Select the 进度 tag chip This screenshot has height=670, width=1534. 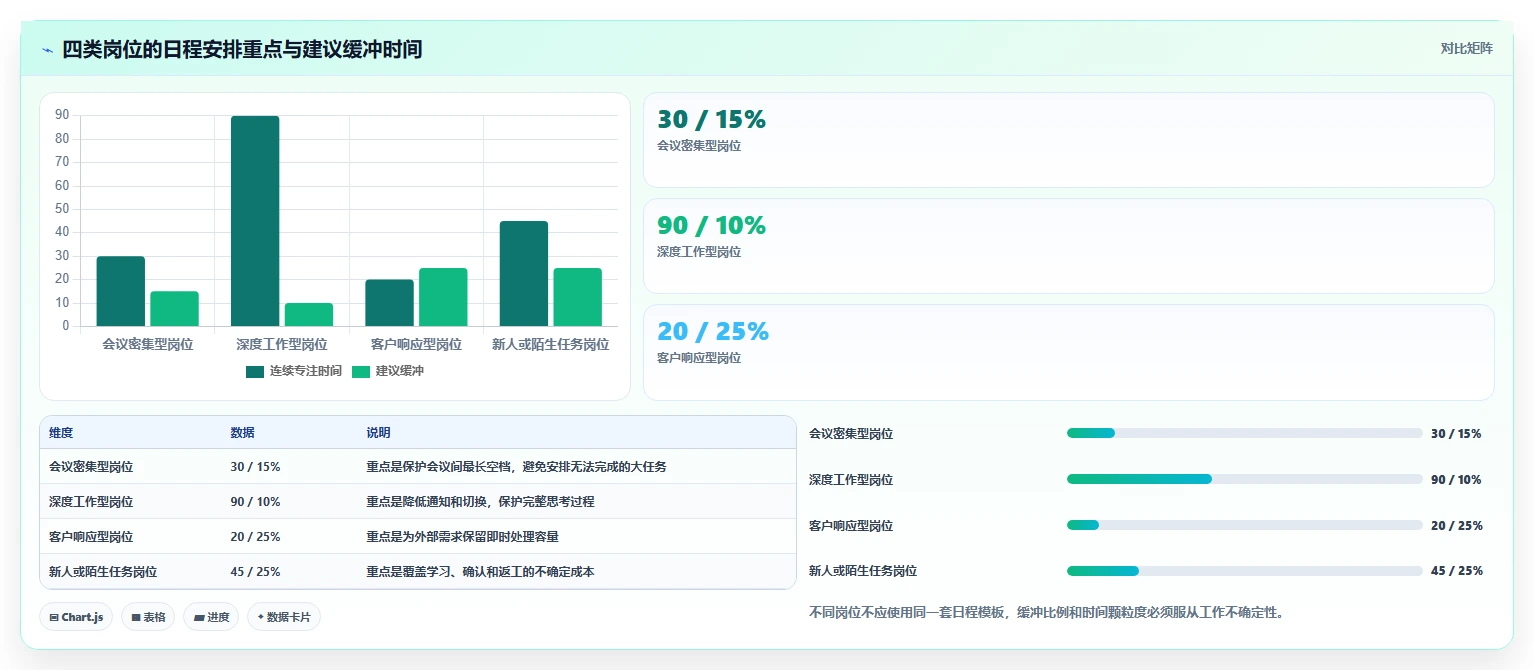click(x=211, y=617)
